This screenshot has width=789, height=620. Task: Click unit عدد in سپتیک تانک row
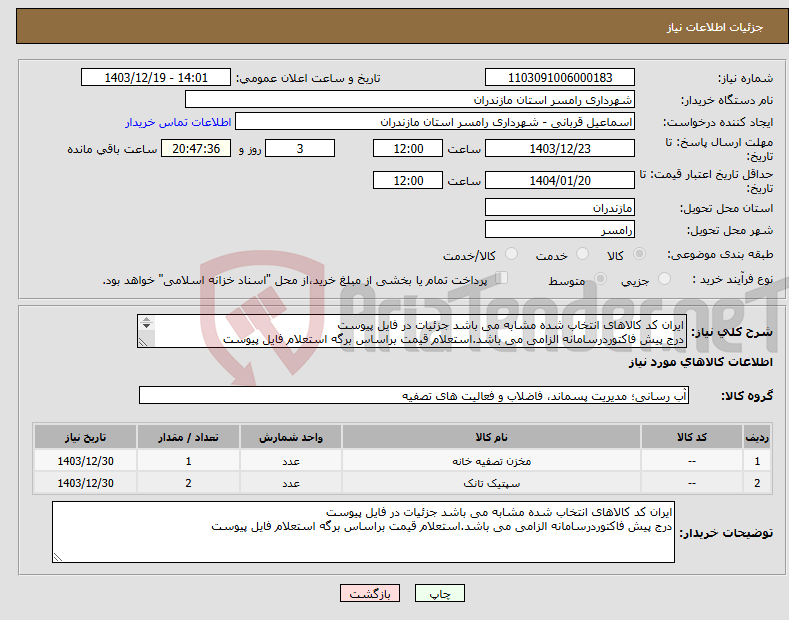tap(291, 483)
